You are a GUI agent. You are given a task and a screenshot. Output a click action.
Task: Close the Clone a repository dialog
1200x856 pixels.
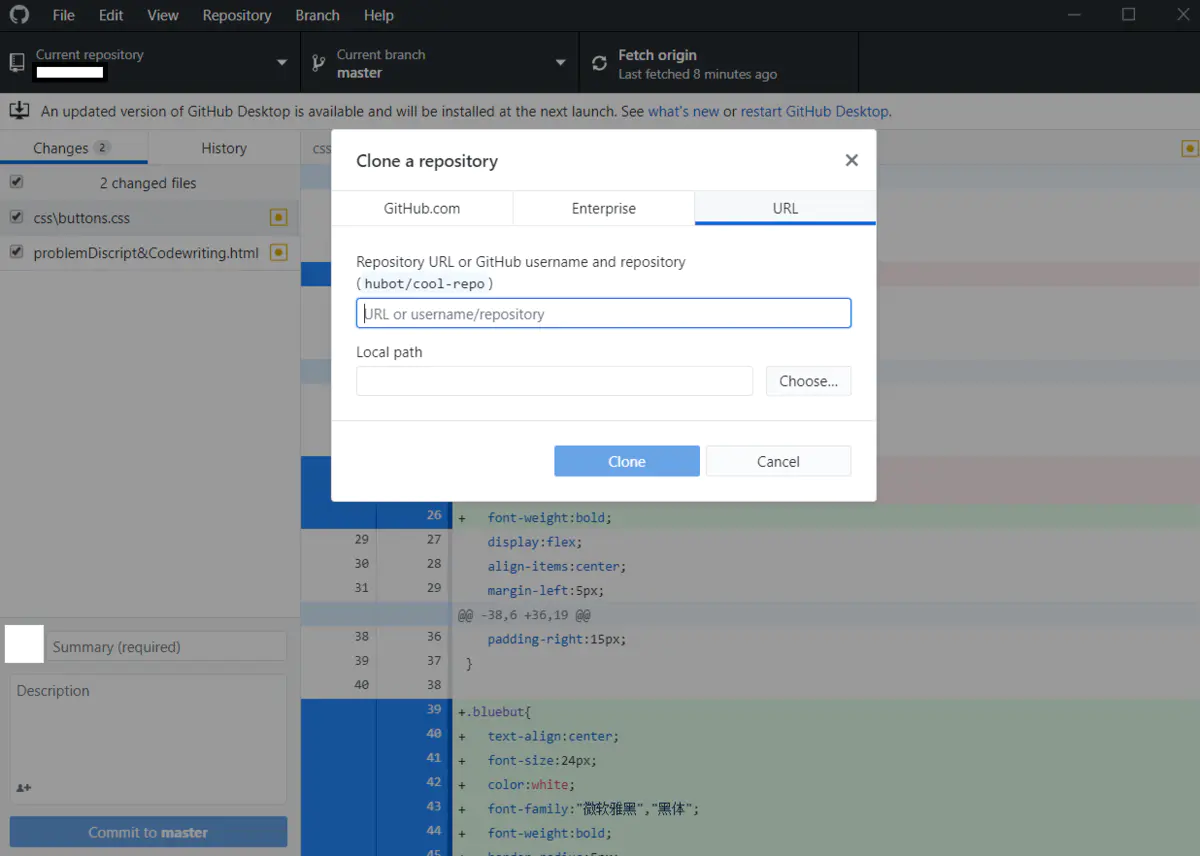851,160
